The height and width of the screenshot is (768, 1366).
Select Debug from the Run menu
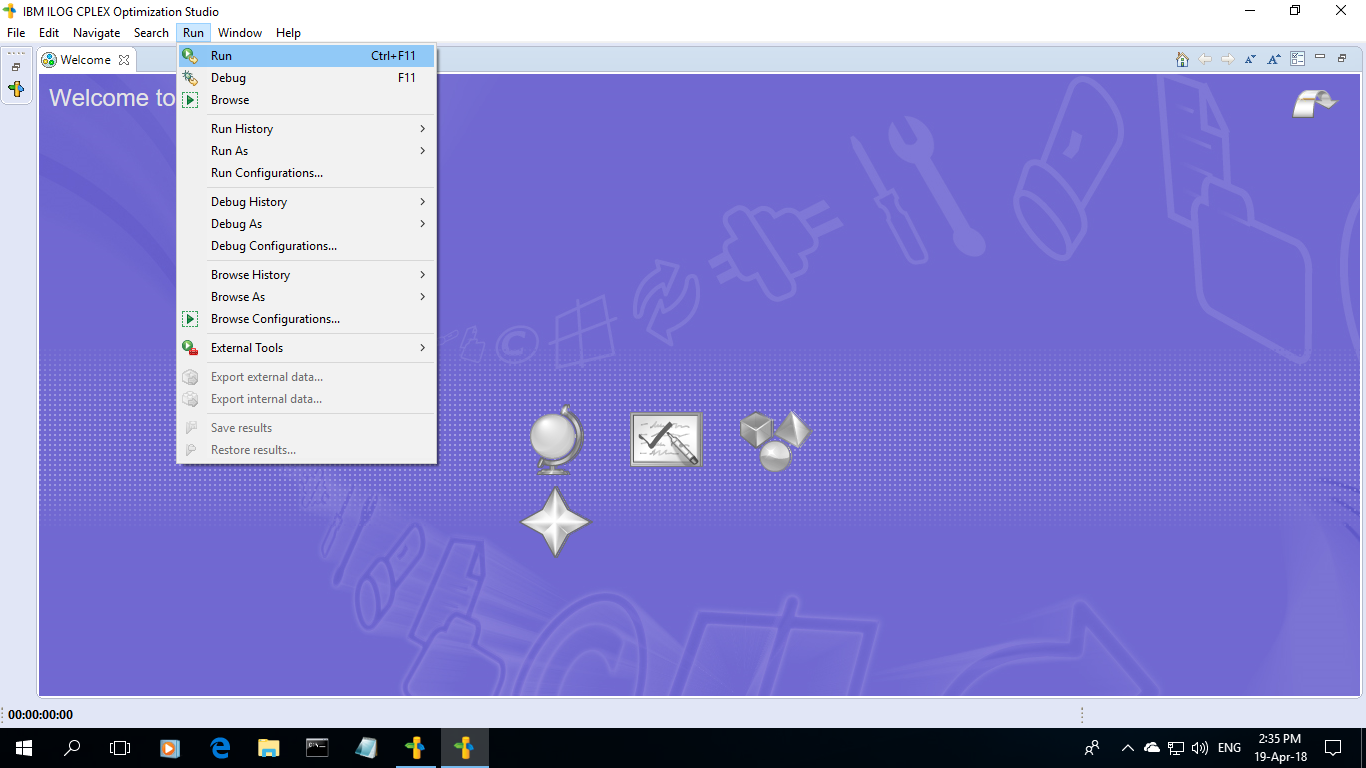click(228, 77)
